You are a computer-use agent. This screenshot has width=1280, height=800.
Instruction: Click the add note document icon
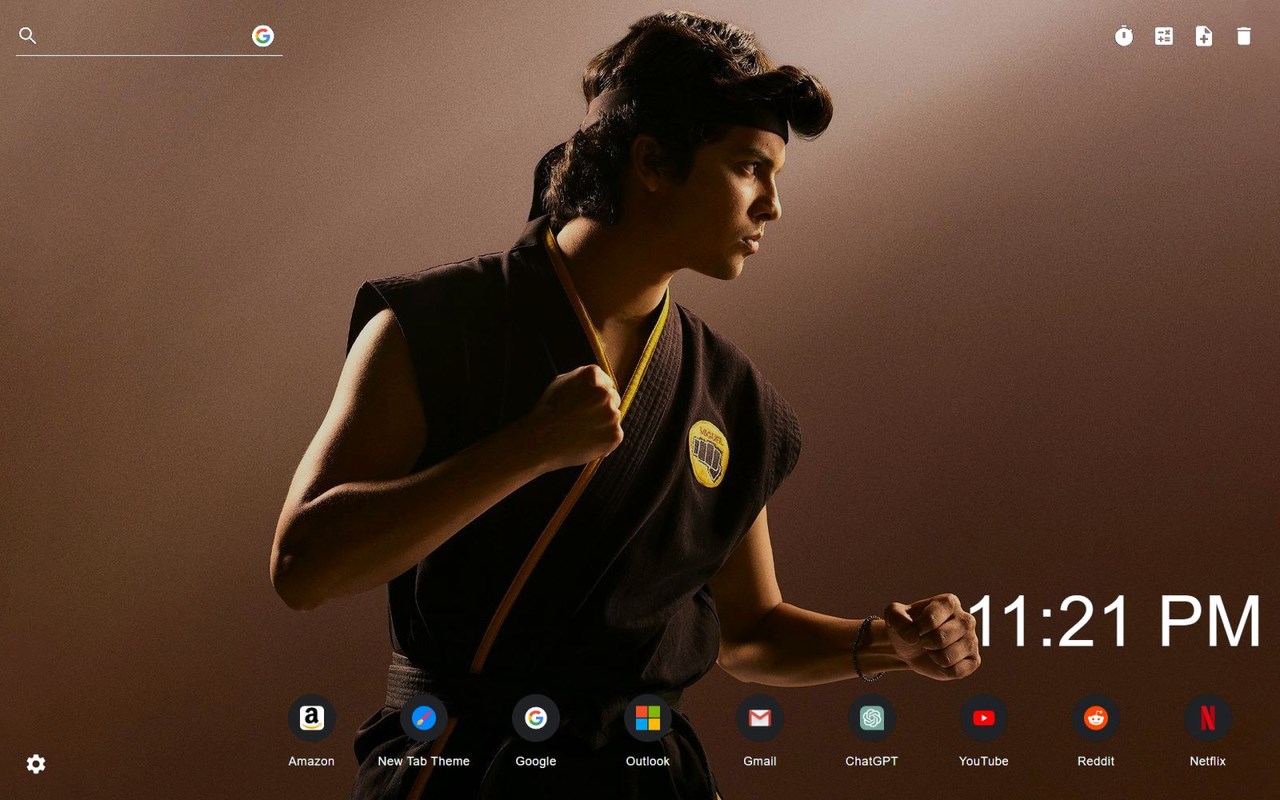click(1204, 36)
